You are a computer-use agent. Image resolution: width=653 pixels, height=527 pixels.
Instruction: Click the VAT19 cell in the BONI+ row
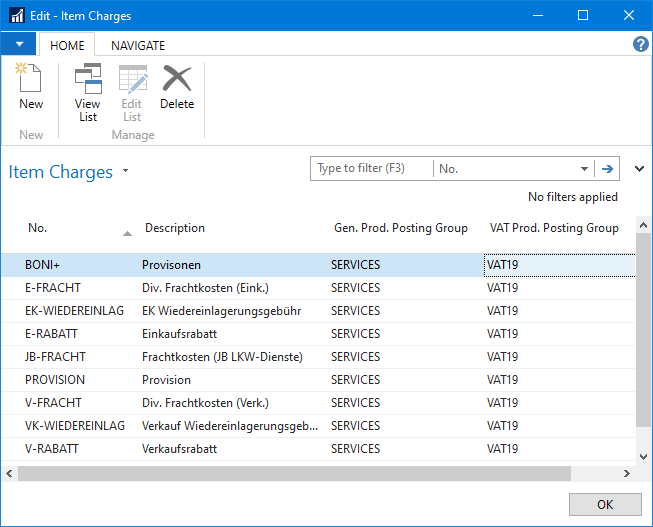coord(560,265)
